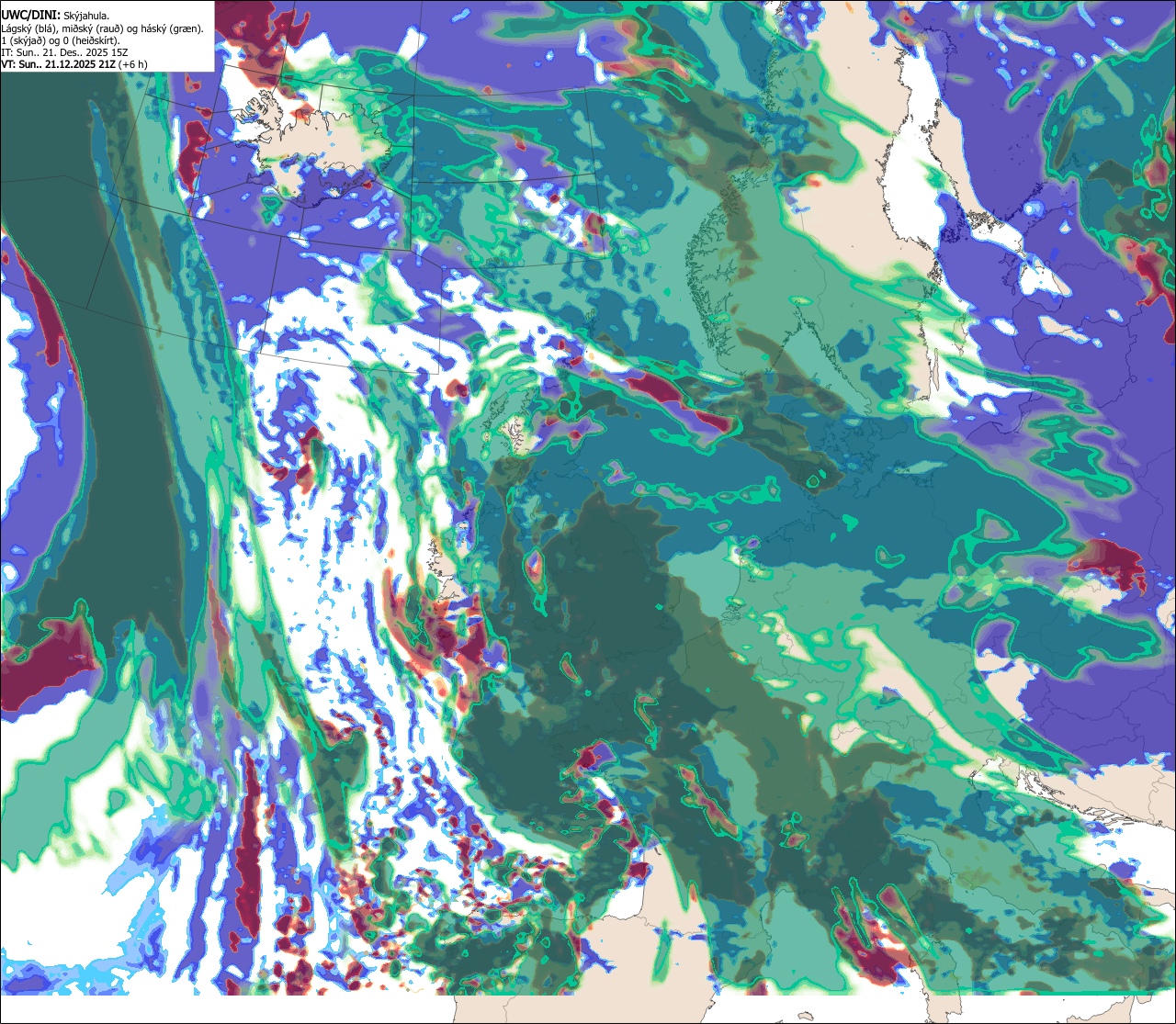Click the 'UWC/DINI: Skýjahula.' title line
Viewport: 1176px width, 1024px height.
pos(56,16)
